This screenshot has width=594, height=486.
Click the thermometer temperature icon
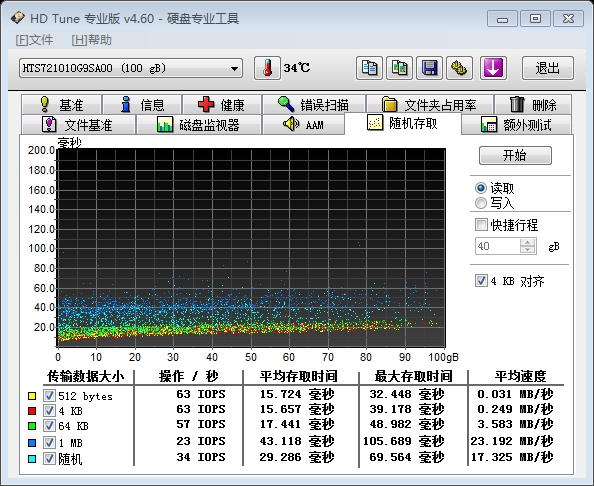267,68
